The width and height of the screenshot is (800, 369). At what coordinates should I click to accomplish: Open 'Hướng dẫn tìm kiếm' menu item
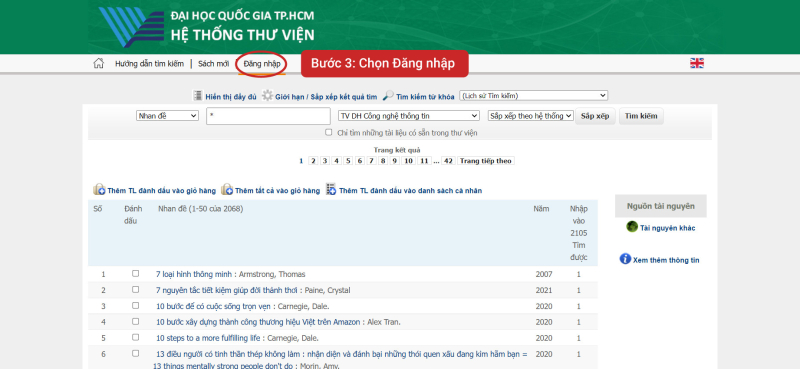pyautogui.click(x=149, y=64)
